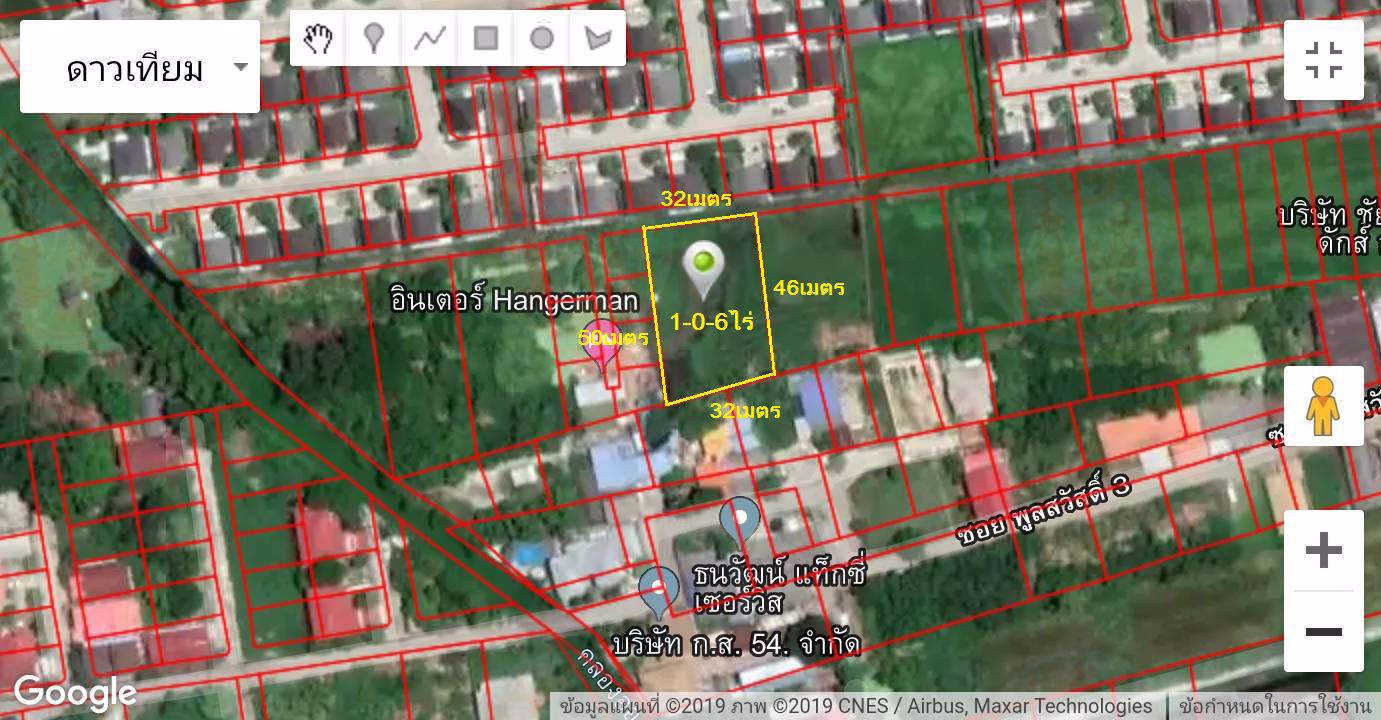Zoom in with the plus button

coord(1323,551)
